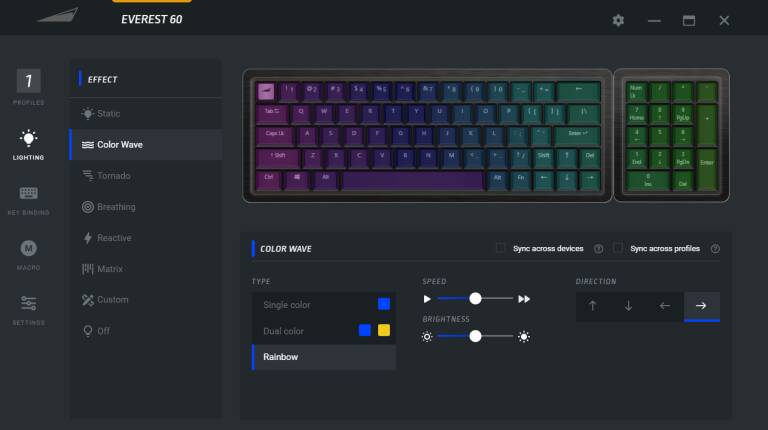The width and height of the screenshot is (768, 430).
Task: Open the Key Binding section
Action: tap(28, 200)
